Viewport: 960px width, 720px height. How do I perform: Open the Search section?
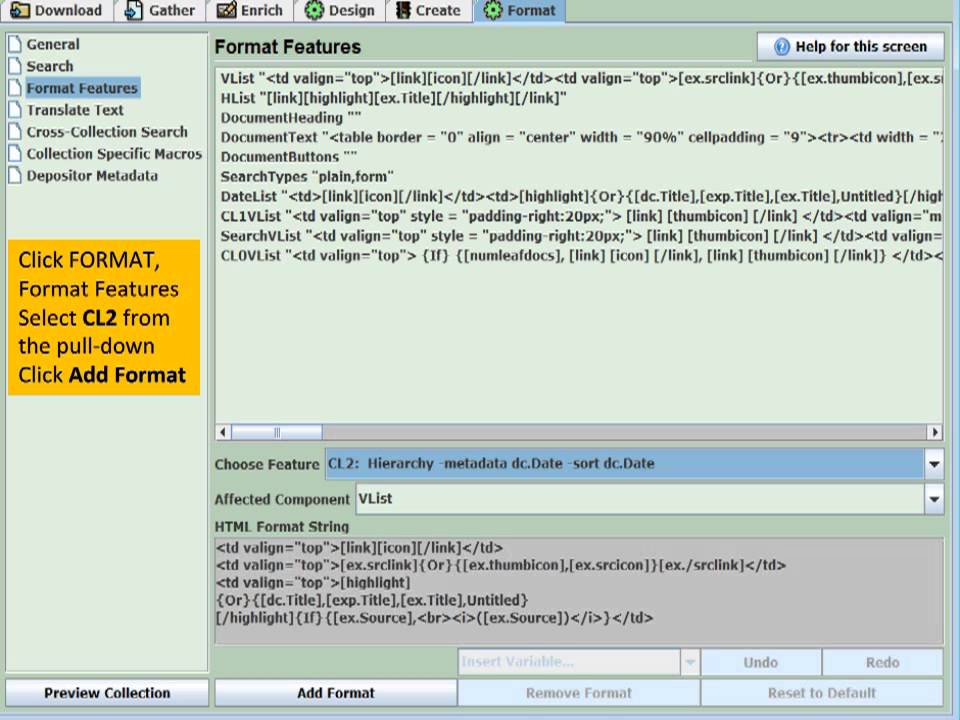50,66
